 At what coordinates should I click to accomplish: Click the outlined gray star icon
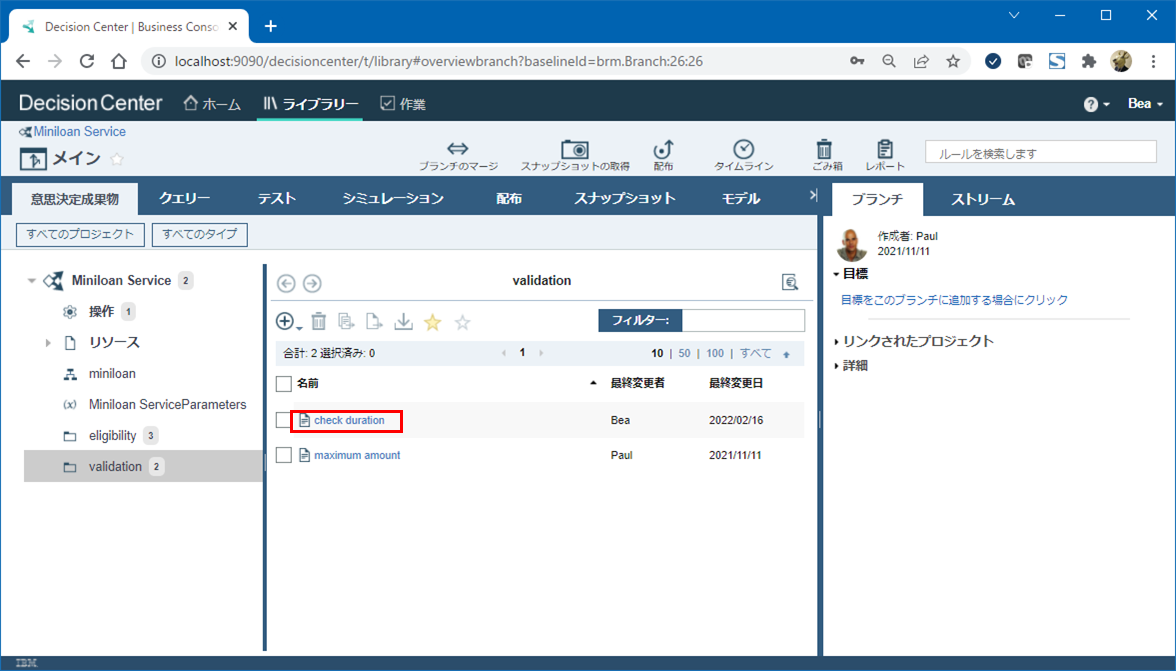pyautogui.click(x=463, y=322)
